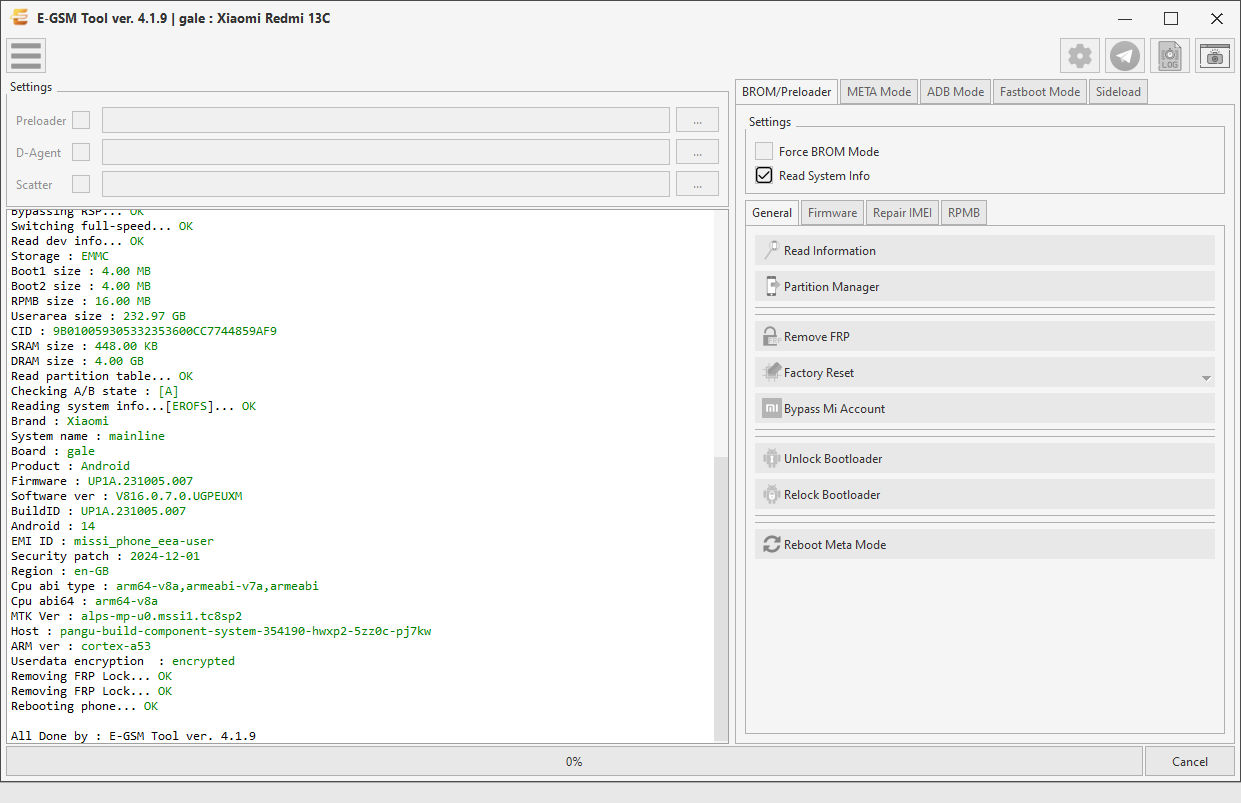Click the Host pangu-build line
The image size is (1241, 803).
pyautogui.click(x=221, y=631)
